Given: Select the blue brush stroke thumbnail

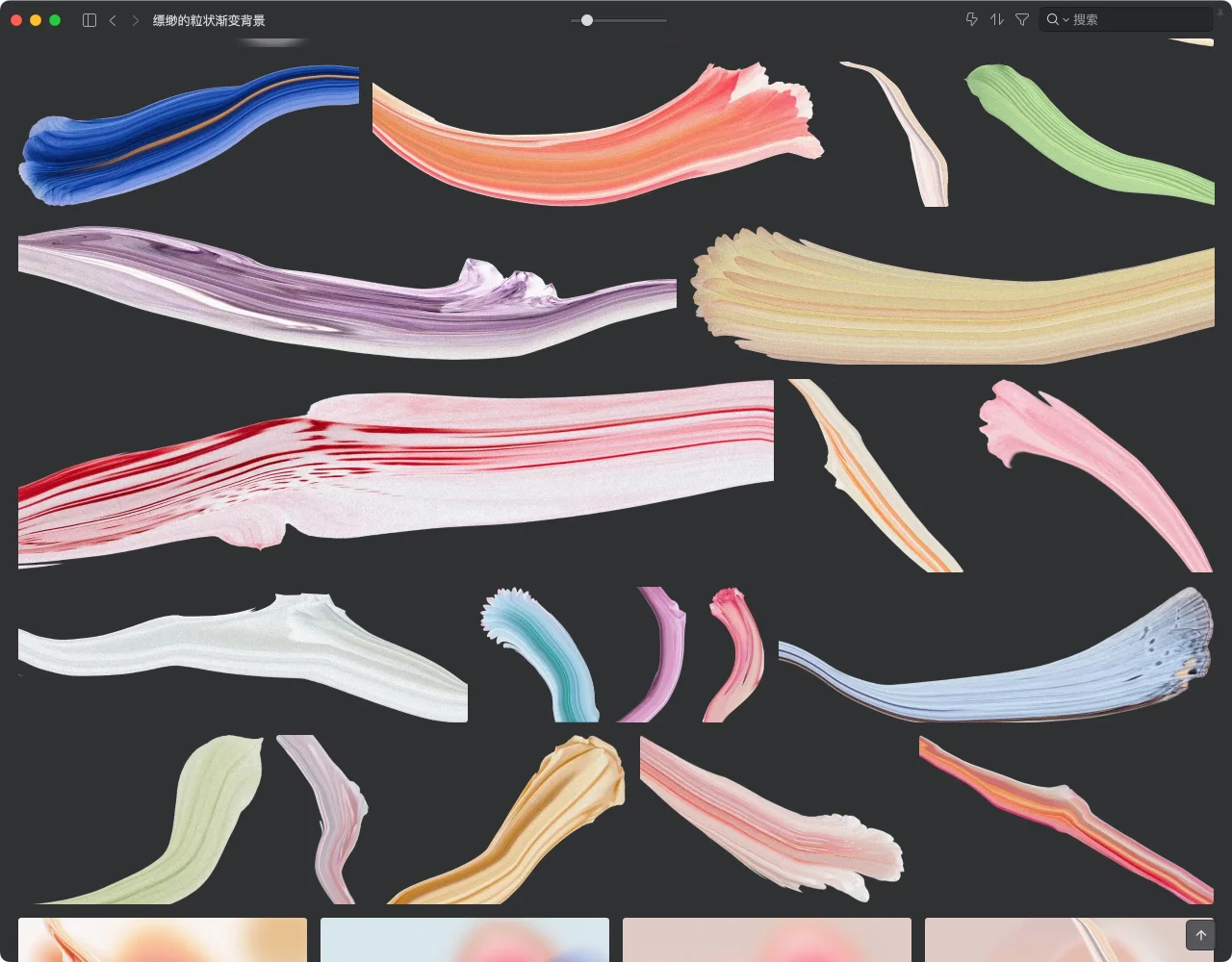Looking at the screenshot, I should 189,136.
